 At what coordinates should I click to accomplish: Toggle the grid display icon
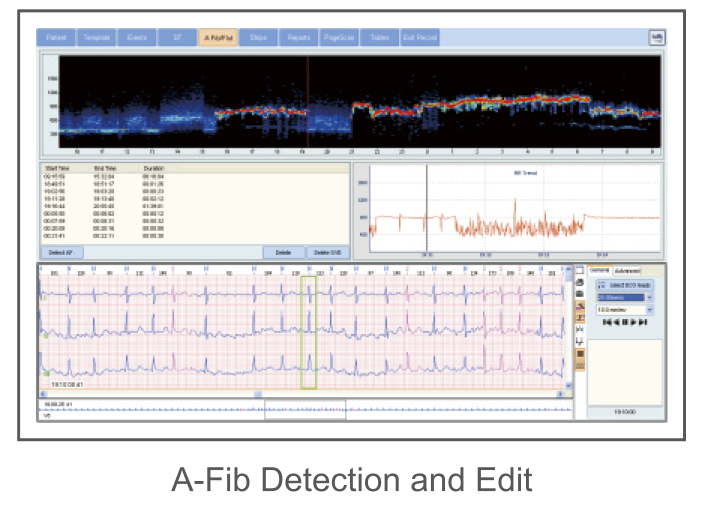pos(579,364)
